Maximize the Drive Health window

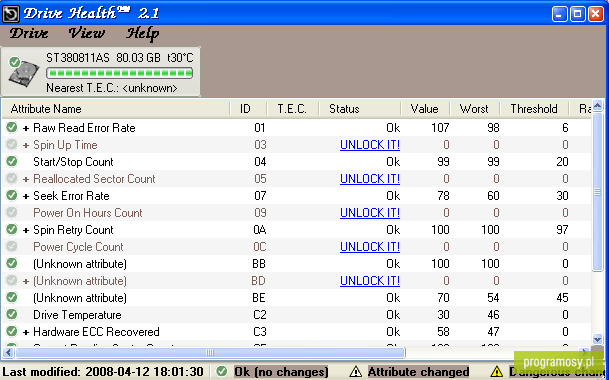click(578, 14)
